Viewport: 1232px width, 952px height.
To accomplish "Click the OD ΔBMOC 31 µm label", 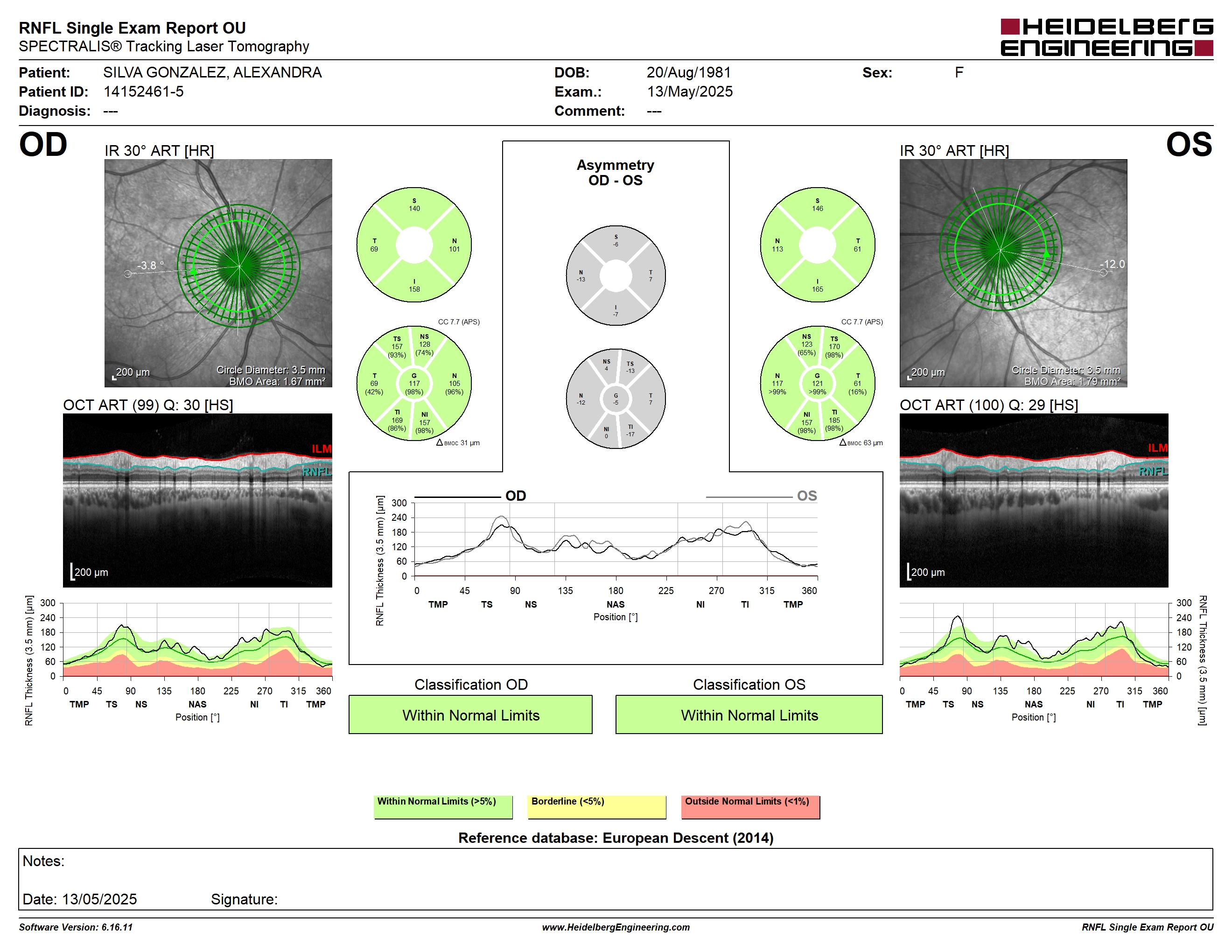I will click(458, 443).
